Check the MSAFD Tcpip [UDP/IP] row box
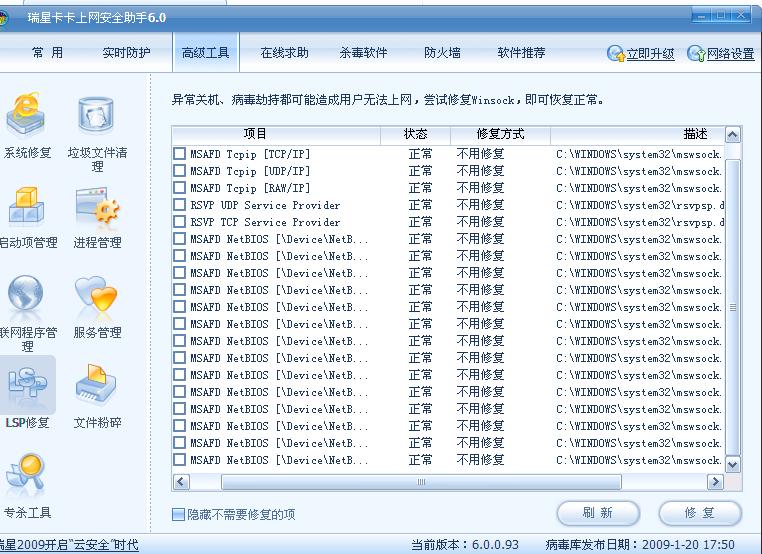Image resolution: width=762 pixels, height=554 pixels. 179,171
